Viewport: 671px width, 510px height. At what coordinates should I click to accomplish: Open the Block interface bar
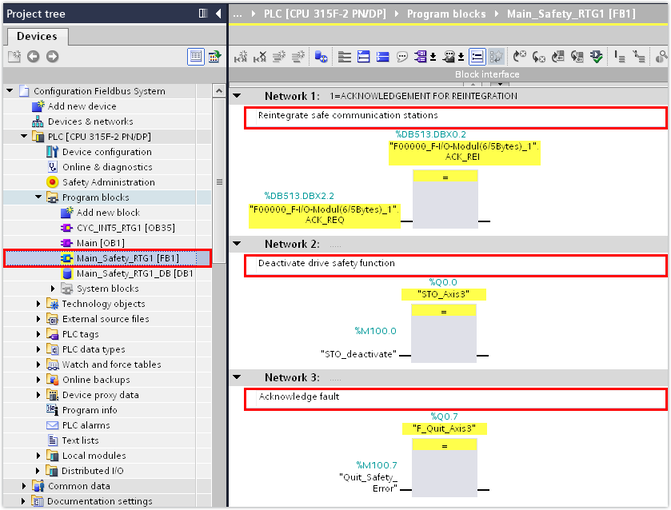pyautogui.click(x=487, y=75)
